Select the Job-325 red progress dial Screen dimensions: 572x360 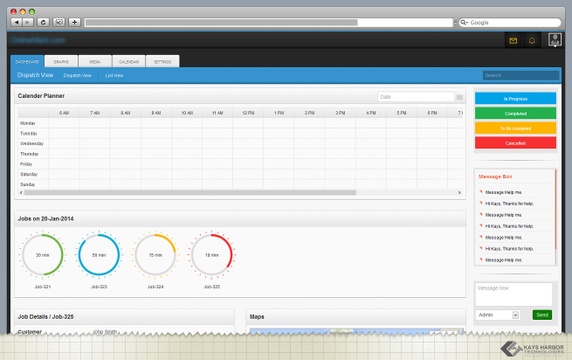212,255
